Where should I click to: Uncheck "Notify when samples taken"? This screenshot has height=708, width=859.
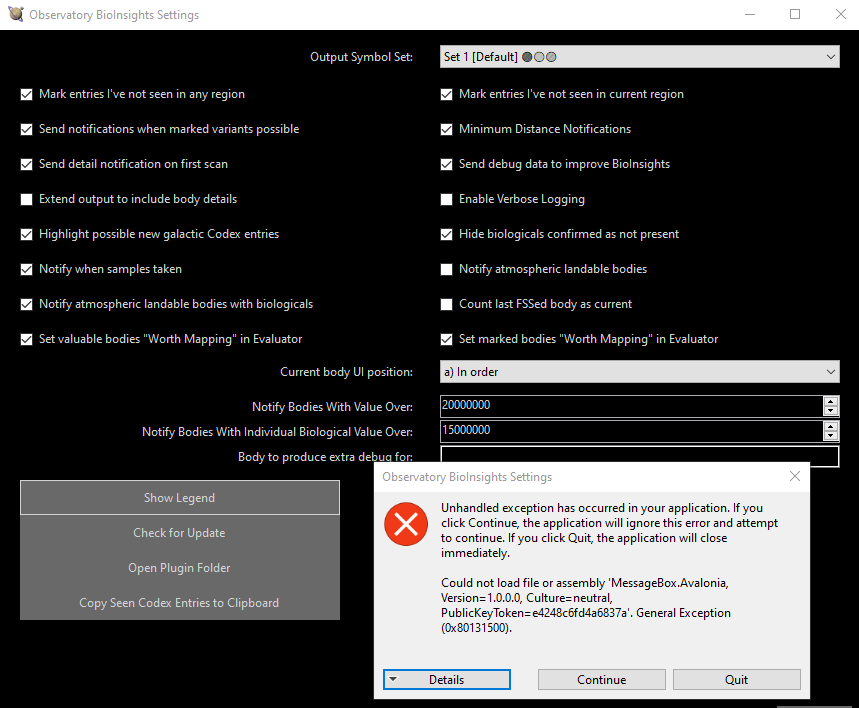(26, 270)
